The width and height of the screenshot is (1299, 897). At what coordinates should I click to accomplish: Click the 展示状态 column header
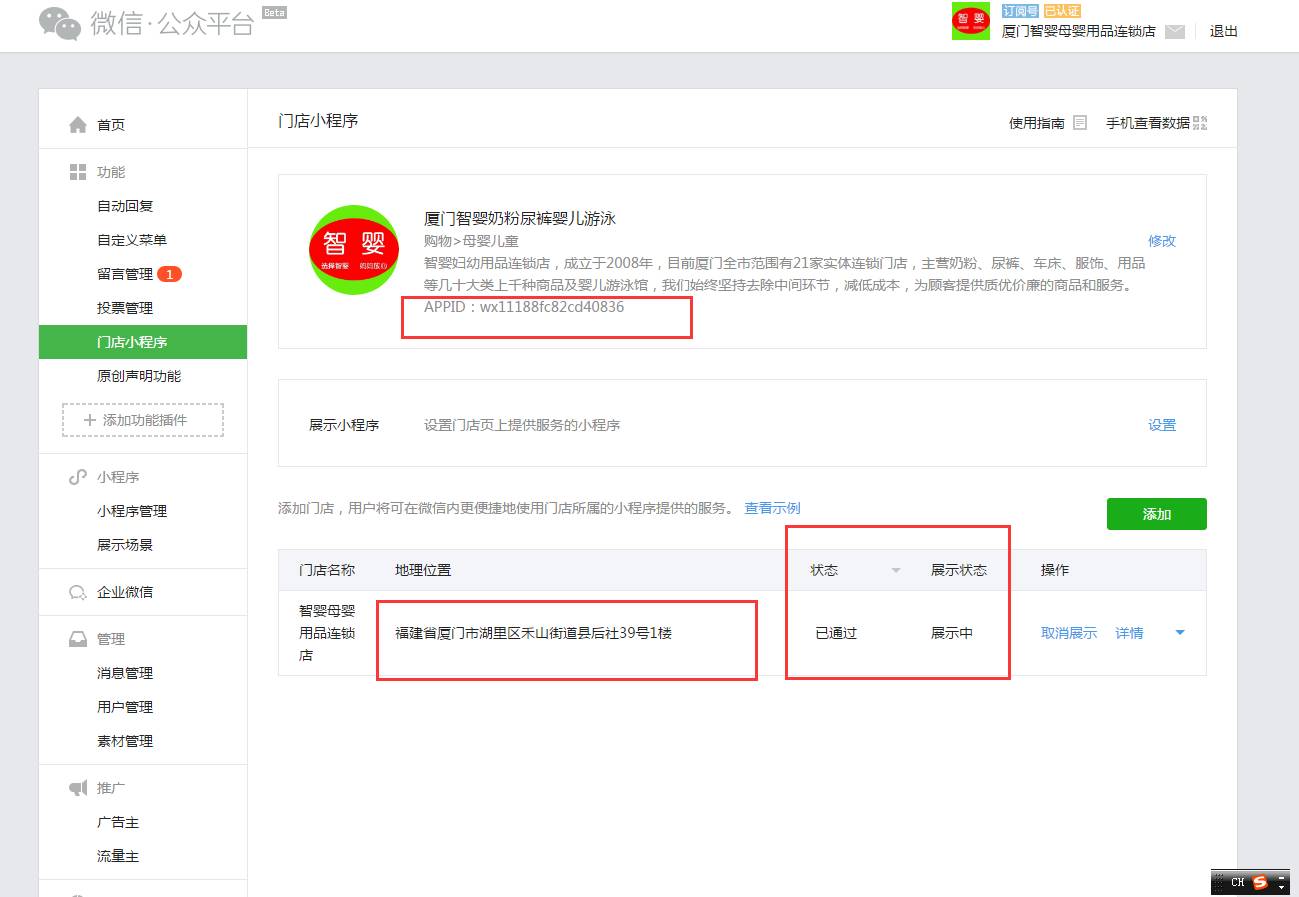(x=959, y=570)
